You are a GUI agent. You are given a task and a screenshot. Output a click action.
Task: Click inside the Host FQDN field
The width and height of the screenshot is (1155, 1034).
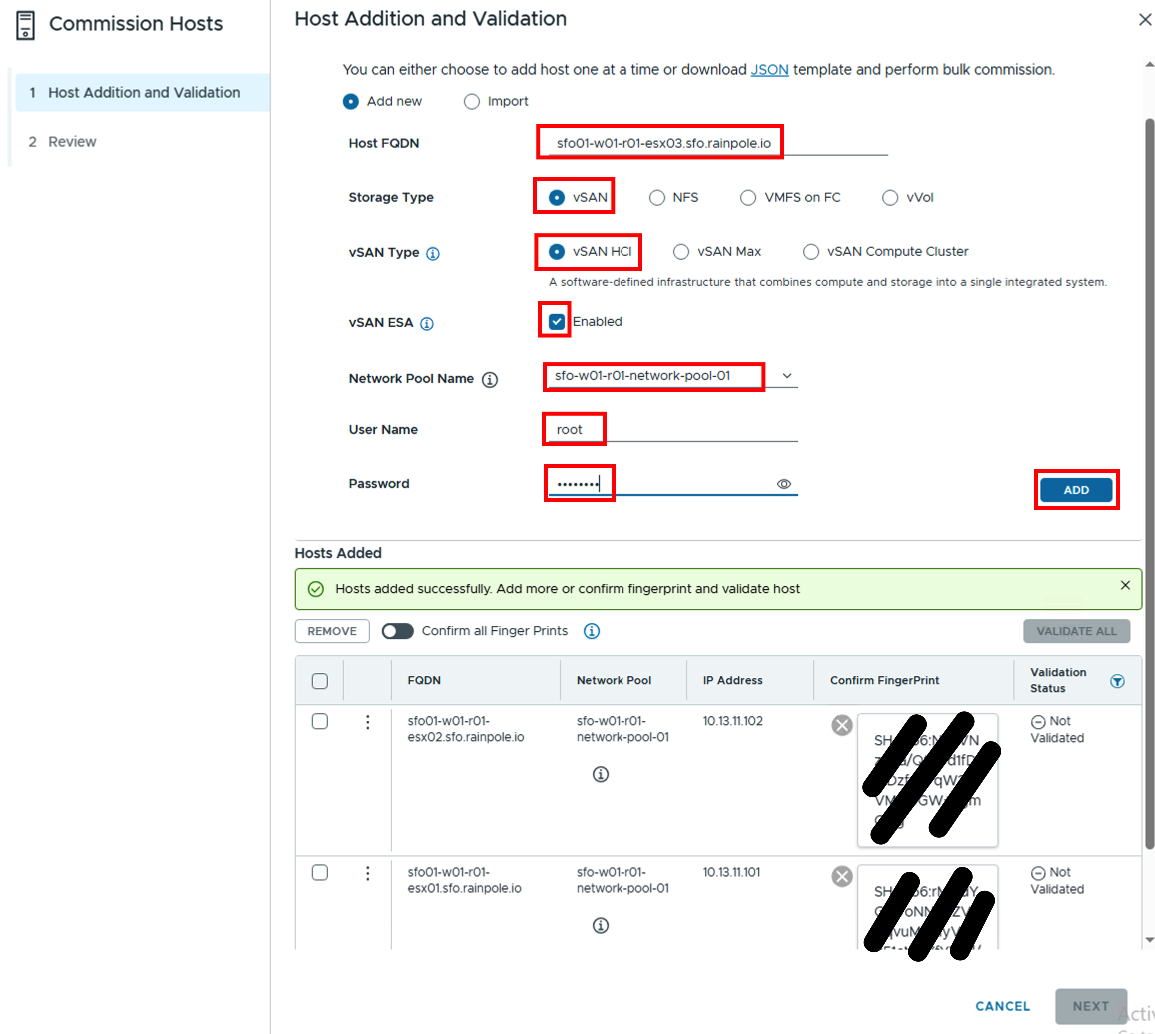coord(660,142)
